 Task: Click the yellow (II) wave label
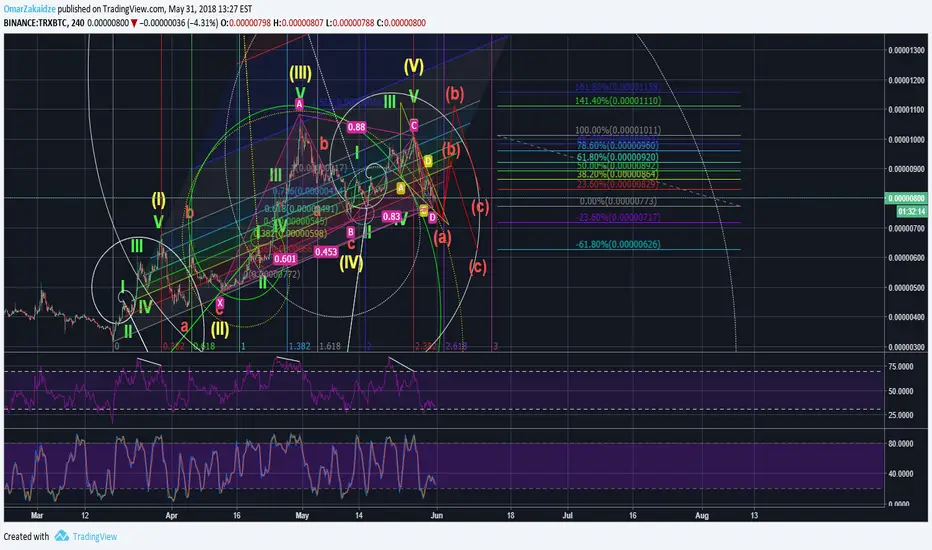point(220,329)
